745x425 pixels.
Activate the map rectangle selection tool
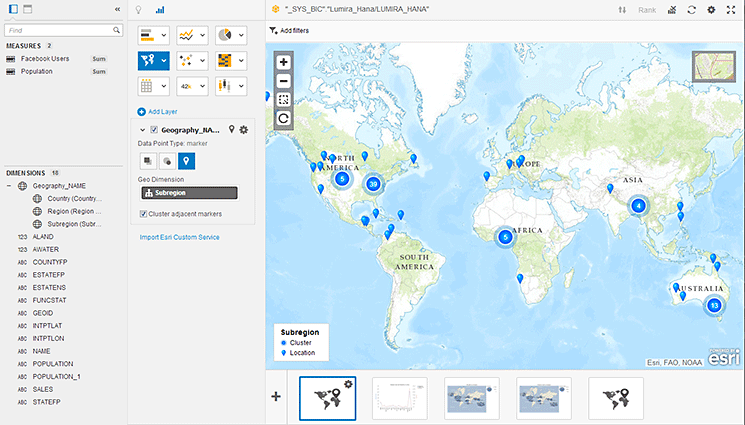pyautogui.click(x=284, y=100)
